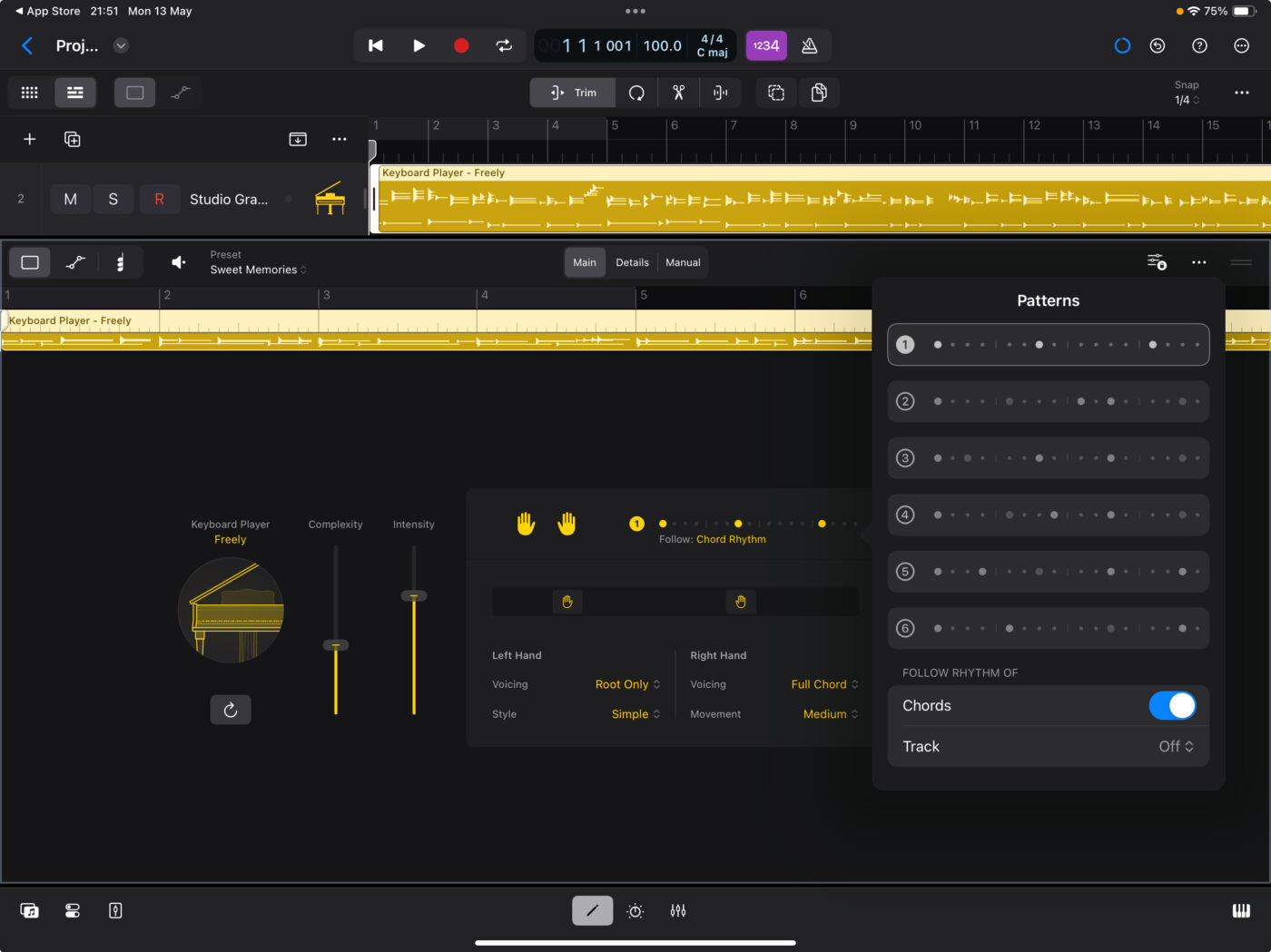Toggle cycle loop mode
The height and width of the screenshot is (952, 1271).
pos(504,45)
